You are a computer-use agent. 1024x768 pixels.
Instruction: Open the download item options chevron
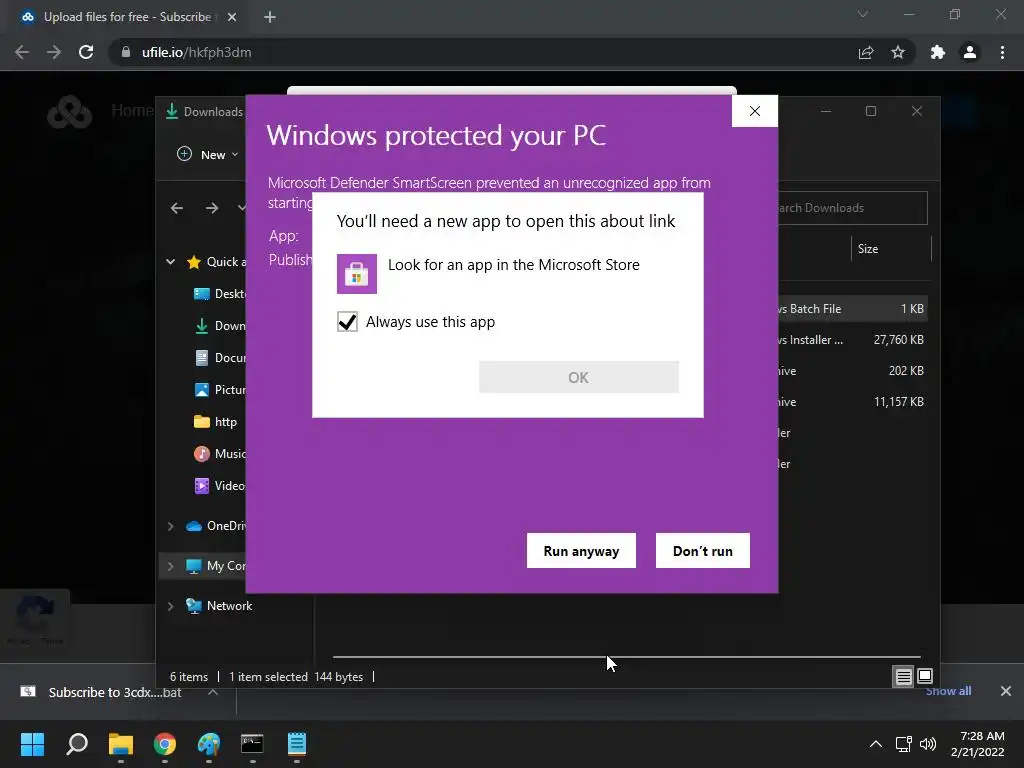(212, 692)
